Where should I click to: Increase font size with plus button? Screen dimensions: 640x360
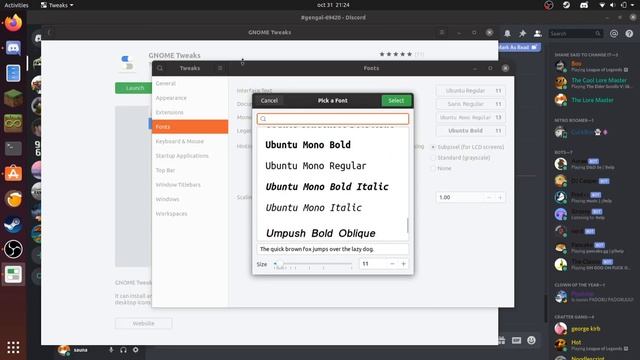pyautogui.click(x=403, y=264)
